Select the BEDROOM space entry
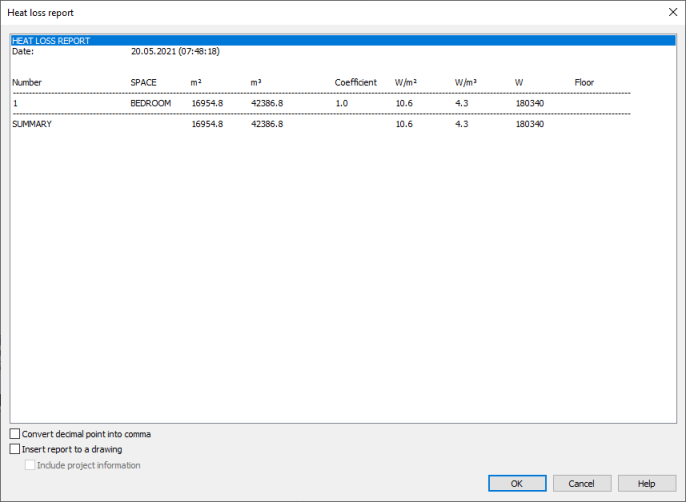The width and height of the screenshot is (686, 502). click(150, 103)
